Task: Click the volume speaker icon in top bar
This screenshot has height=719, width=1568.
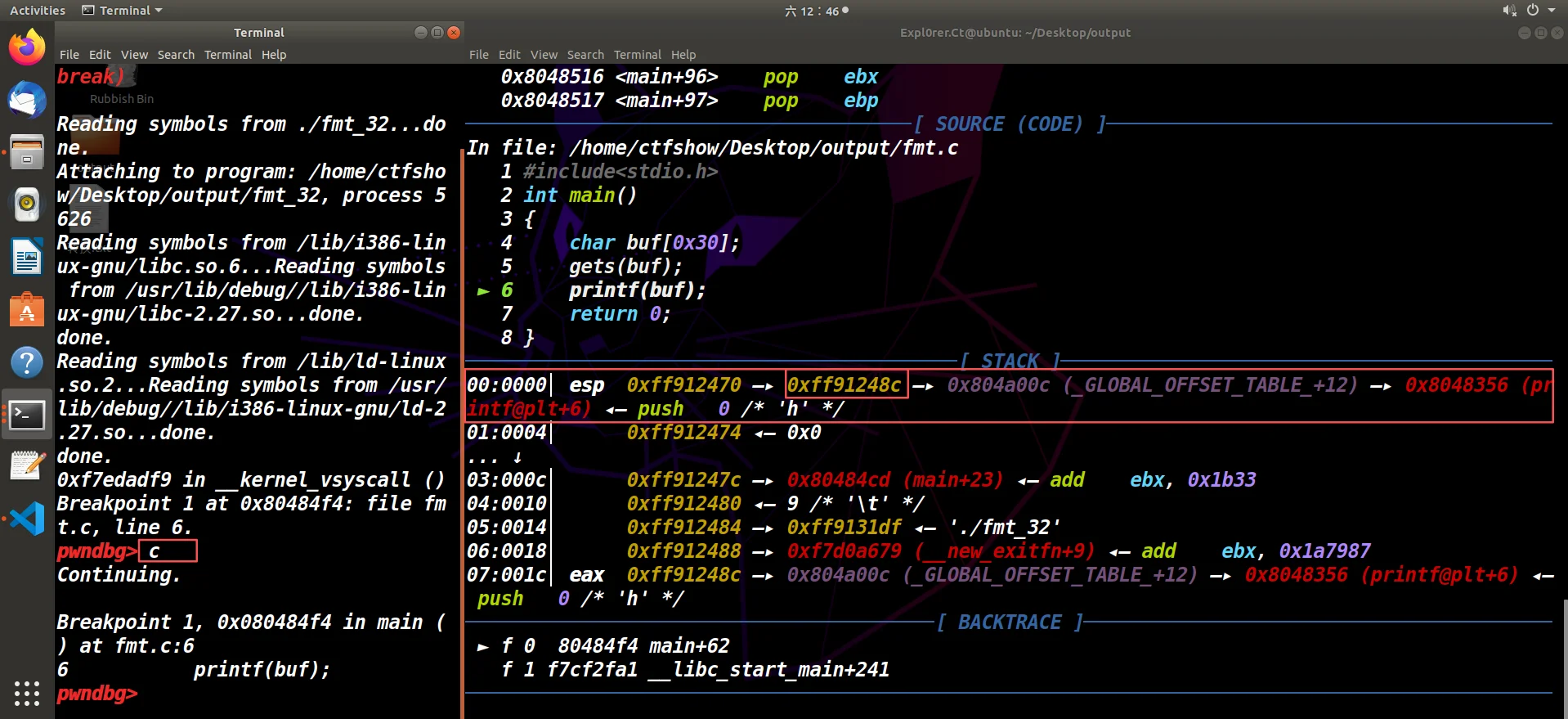Action: 1508,11
